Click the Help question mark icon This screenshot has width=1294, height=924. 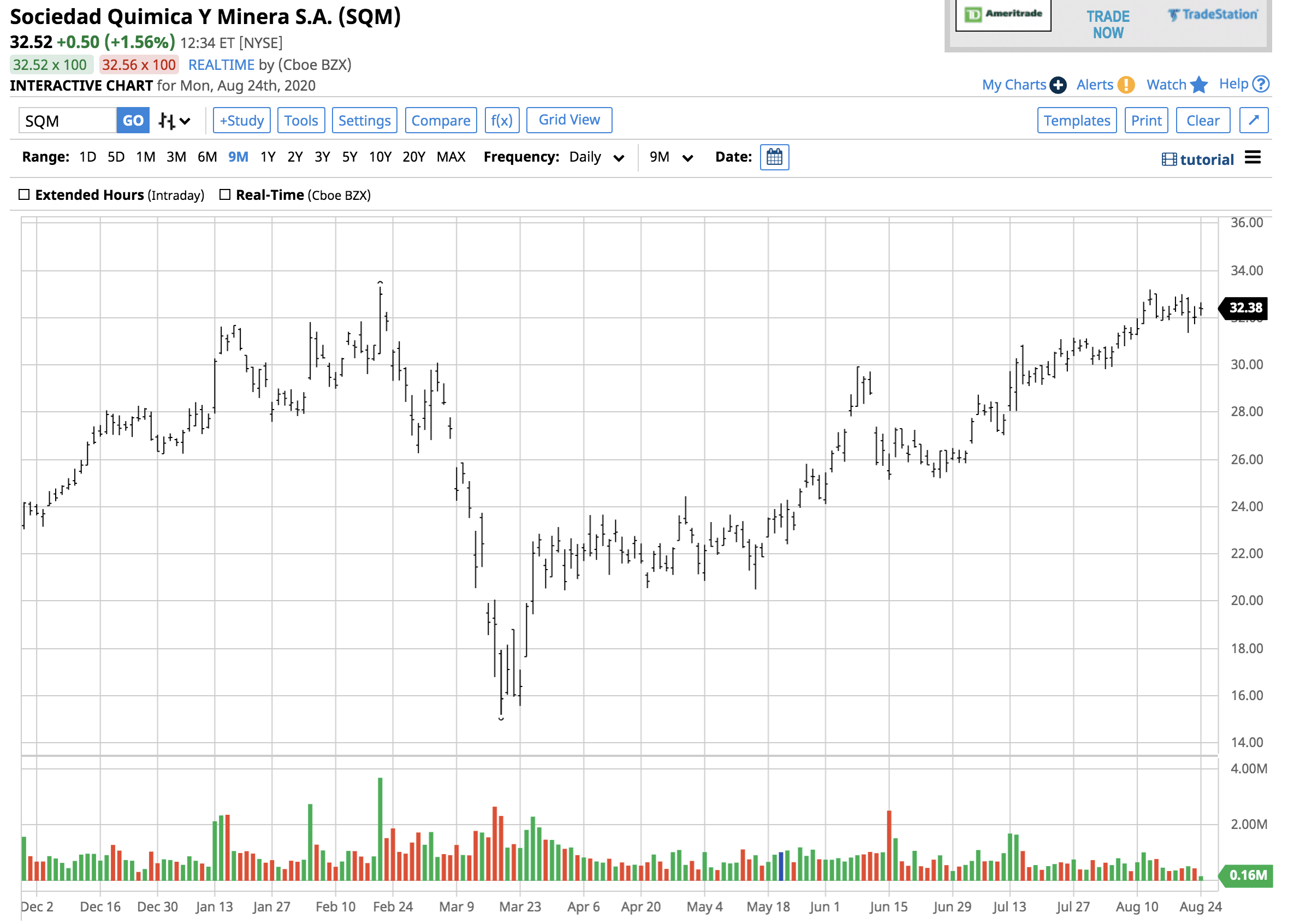click(1261, 84)
